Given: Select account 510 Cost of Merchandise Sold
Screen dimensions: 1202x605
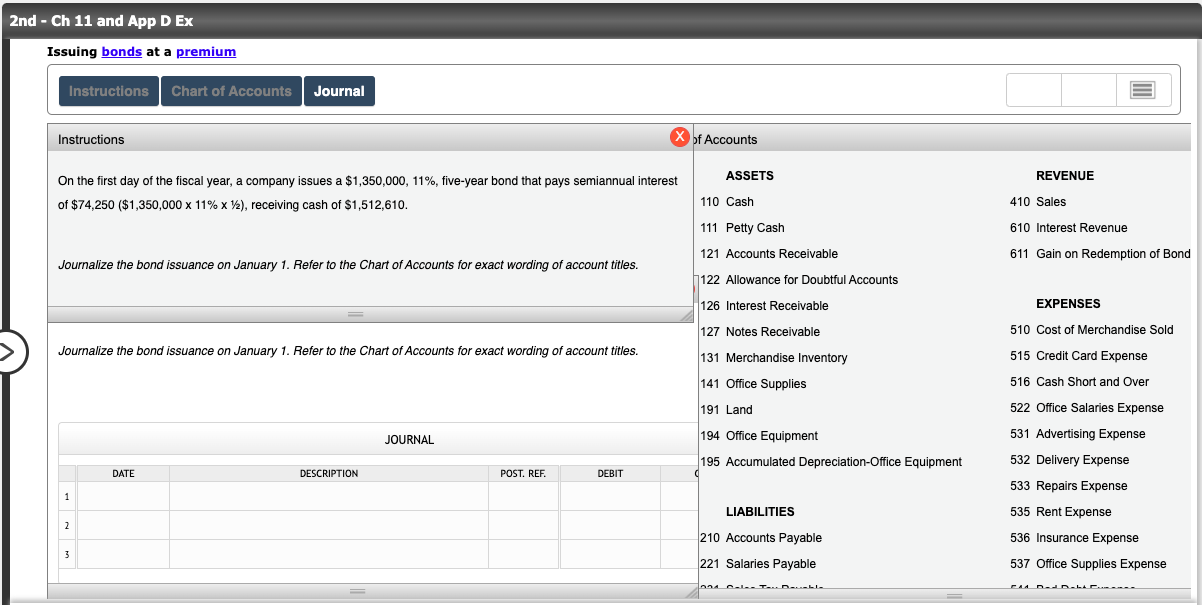Looking at the screenshot, I should point(1088,329).
